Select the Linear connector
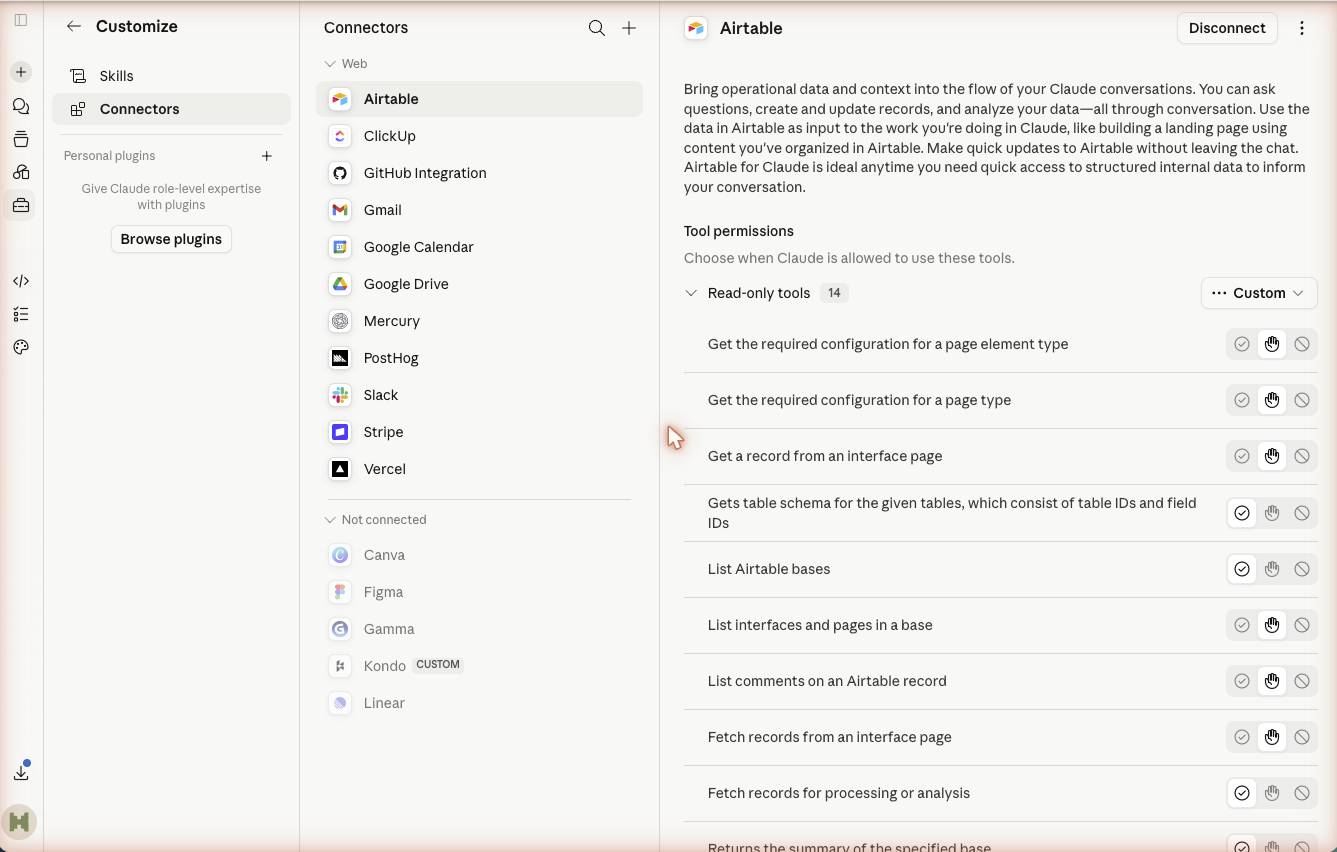 point(479,703)
